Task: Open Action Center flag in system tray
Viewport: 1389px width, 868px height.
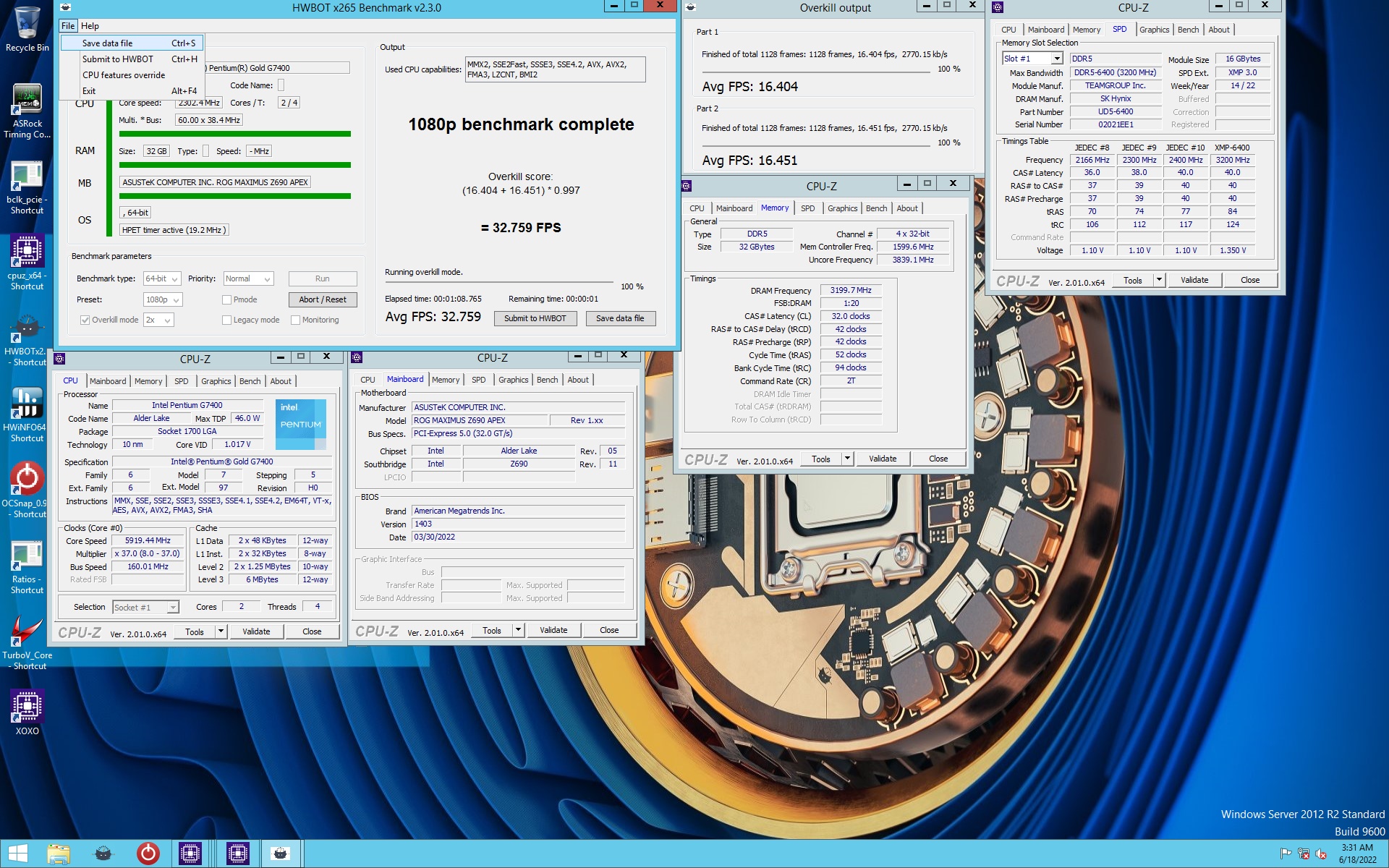Action: [1286, 854]
